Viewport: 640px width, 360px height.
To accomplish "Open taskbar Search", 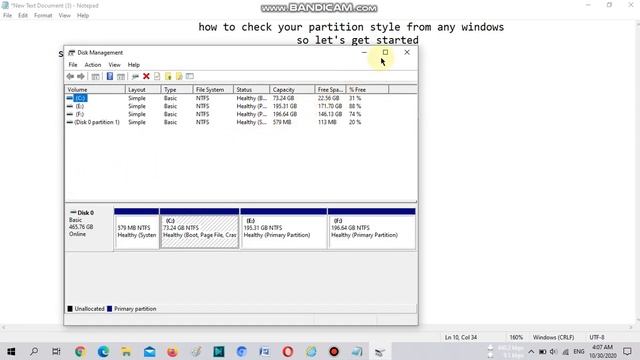I will [x=34, y=351].
